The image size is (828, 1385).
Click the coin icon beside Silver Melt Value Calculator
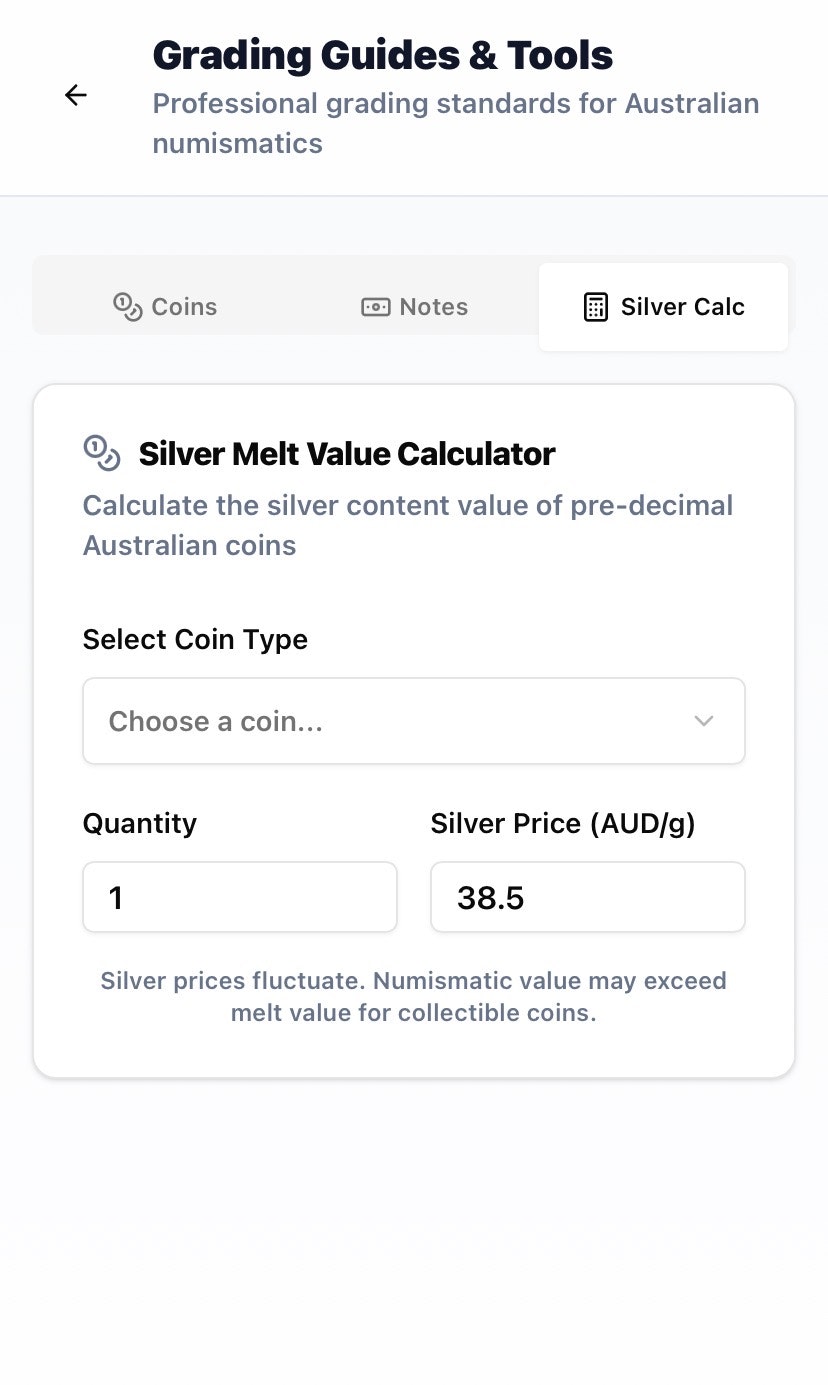click(x=99, y=453)
